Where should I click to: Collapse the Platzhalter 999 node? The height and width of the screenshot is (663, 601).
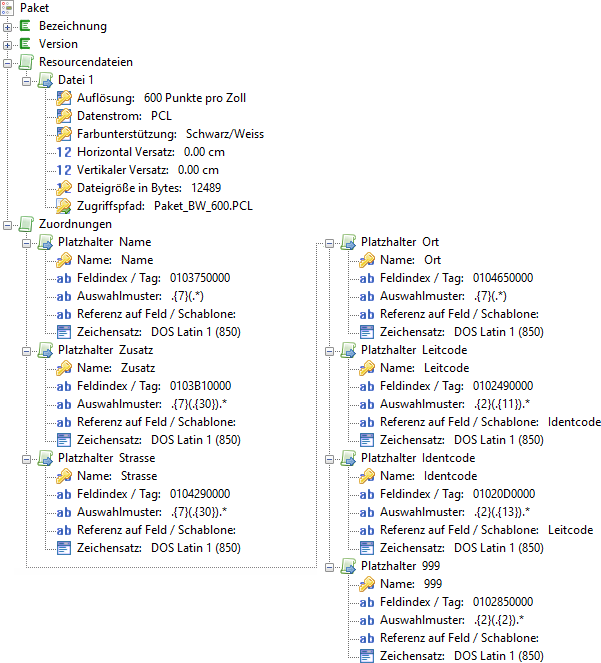coord(331,566)
